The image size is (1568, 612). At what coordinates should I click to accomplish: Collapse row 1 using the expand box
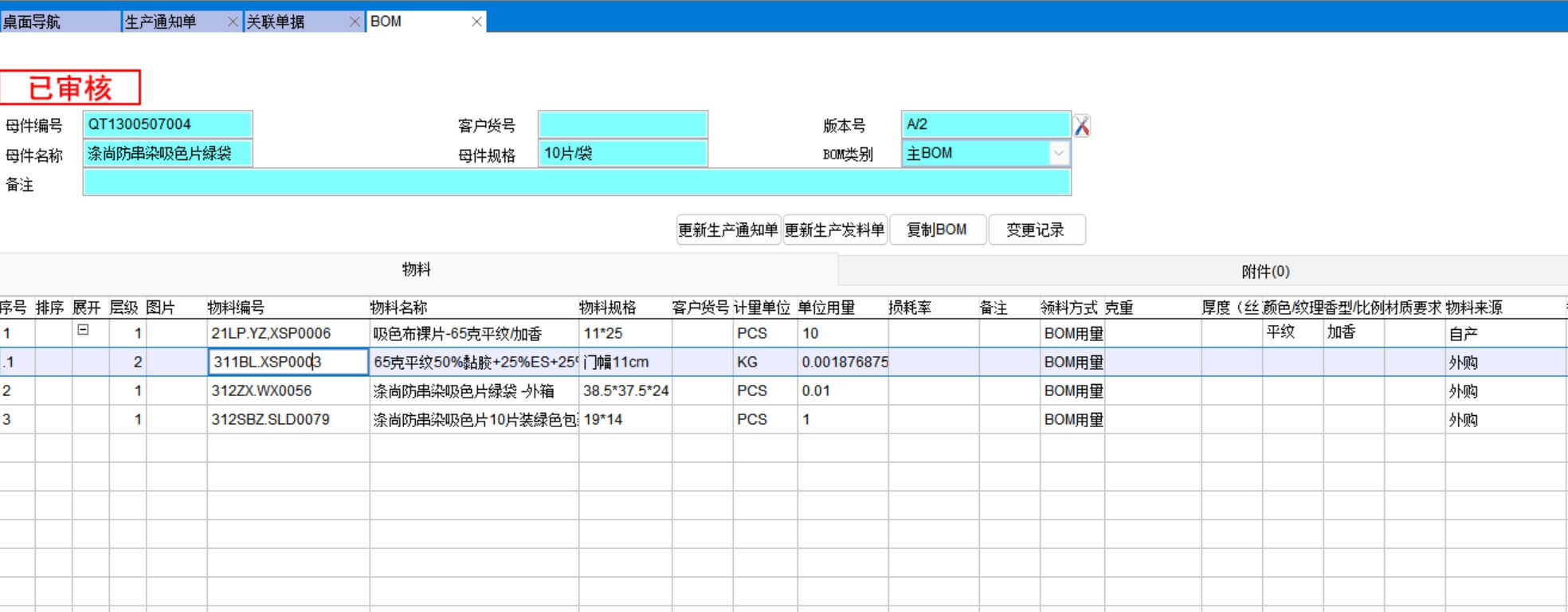coord(83,330)
